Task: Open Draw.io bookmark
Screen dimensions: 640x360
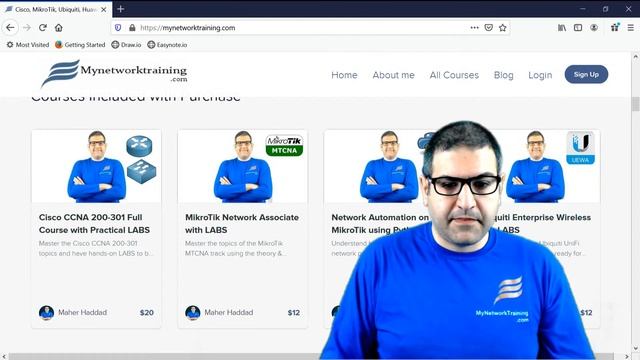Action: pos(127,45)
